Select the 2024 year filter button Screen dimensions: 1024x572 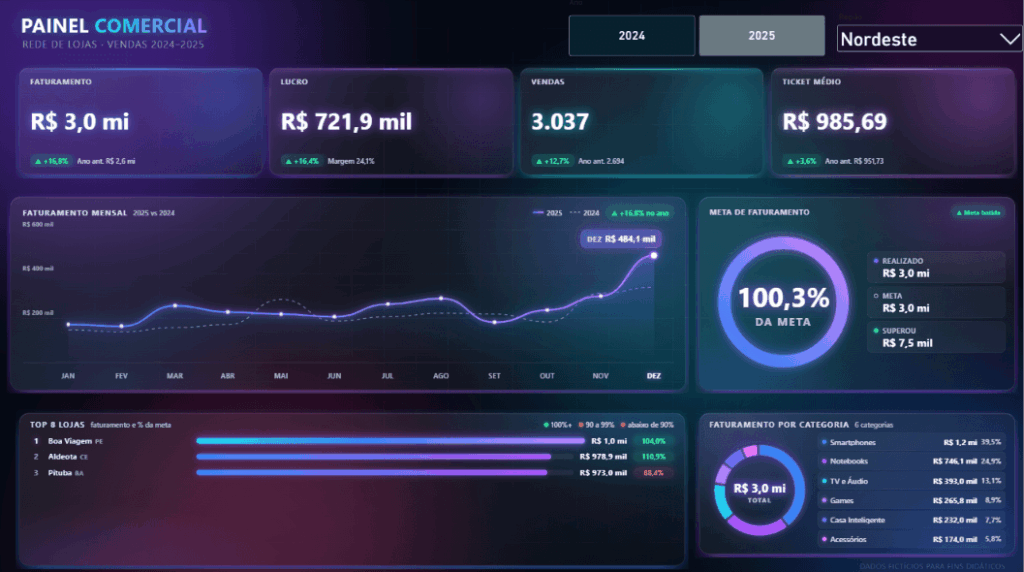632,36
